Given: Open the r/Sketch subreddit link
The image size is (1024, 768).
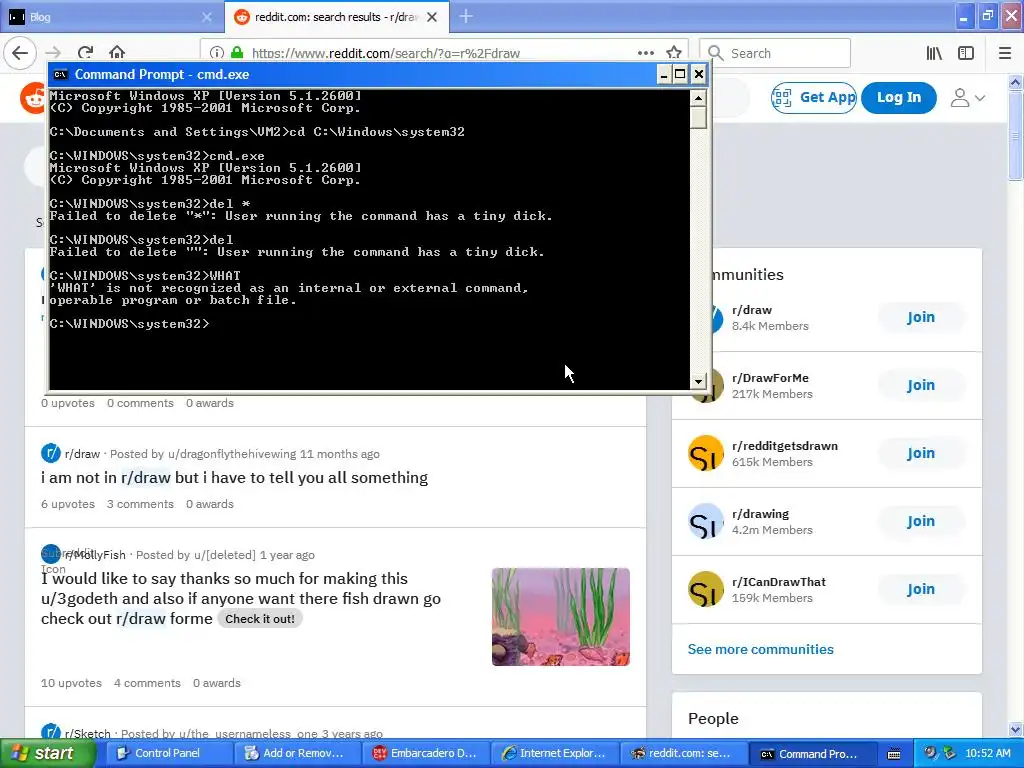Looking at the screenshot, I should [x=88, y=733].
